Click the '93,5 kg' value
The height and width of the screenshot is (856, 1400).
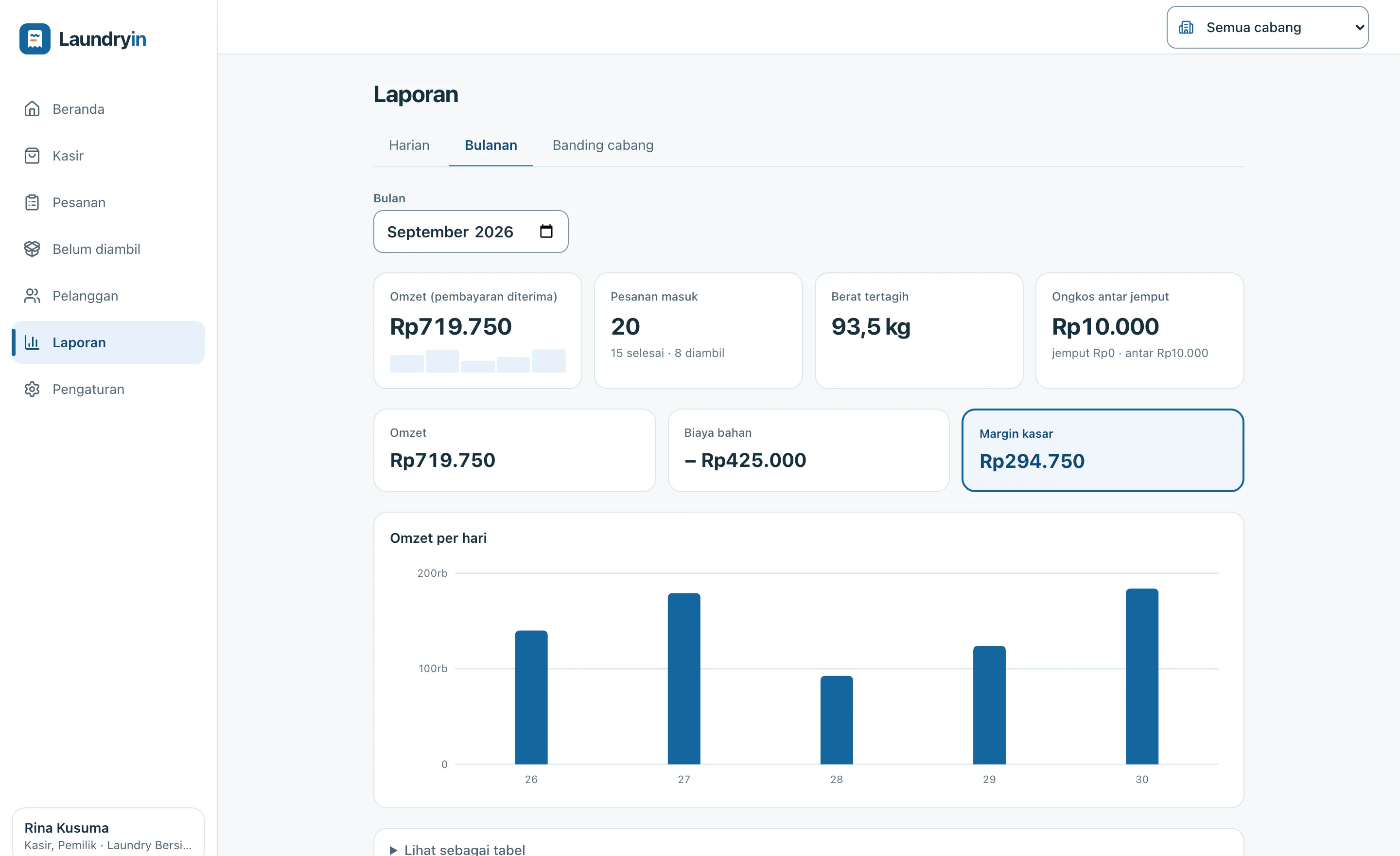coord(871,326)
